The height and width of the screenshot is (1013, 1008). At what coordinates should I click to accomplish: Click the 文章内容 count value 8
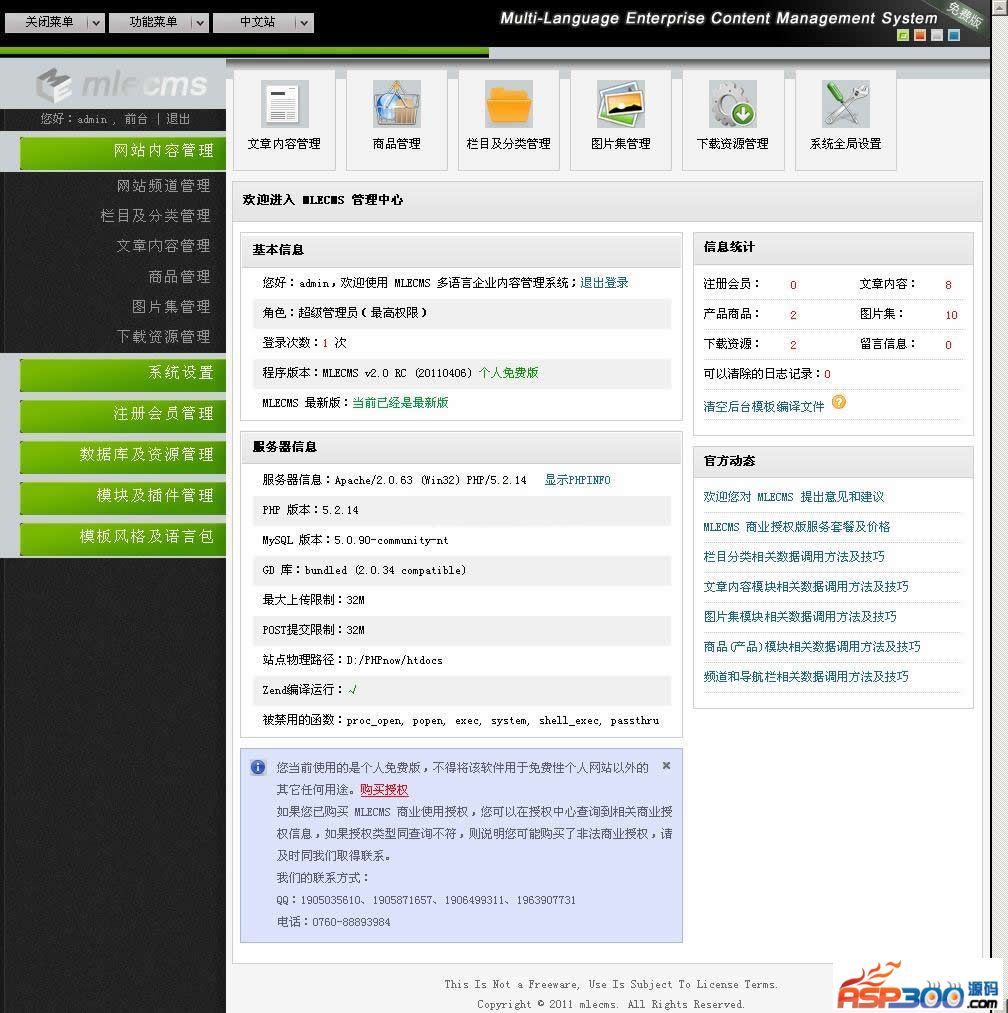(948, 285)
